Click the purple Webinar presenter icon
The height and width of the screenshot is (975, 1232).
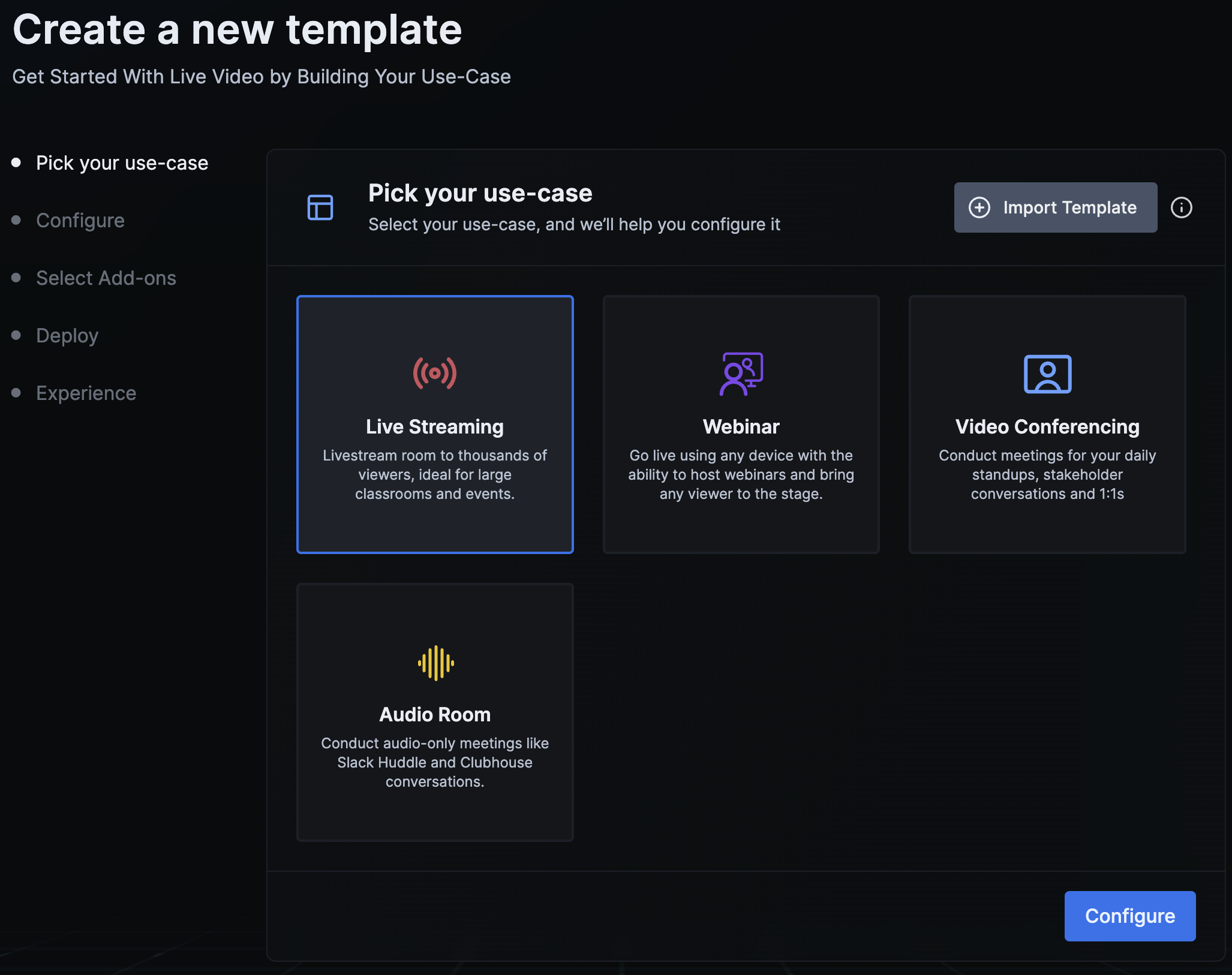point(741,374)
